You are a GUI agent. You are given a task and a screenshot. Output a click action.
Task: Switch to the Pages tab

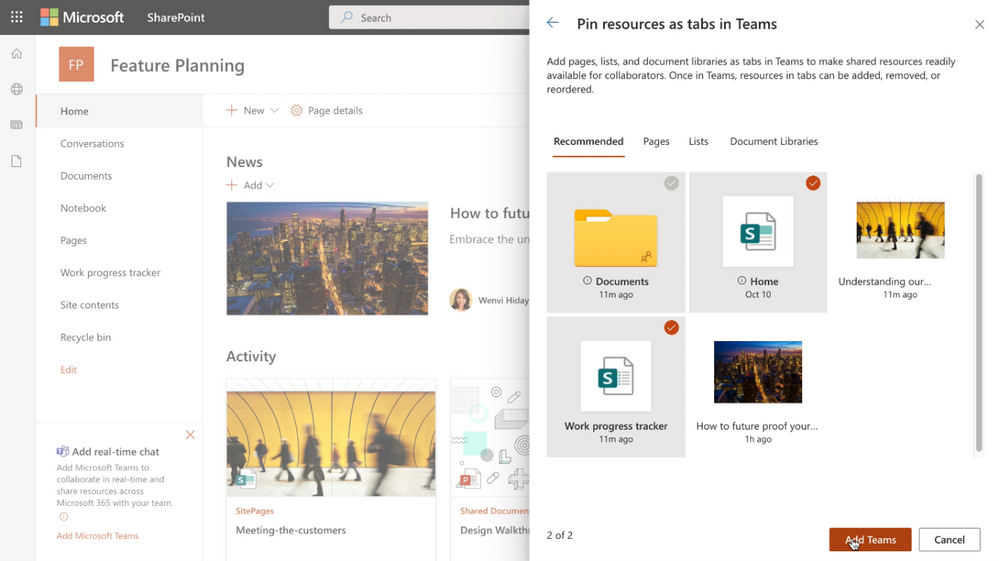click(x=656, y=141)
